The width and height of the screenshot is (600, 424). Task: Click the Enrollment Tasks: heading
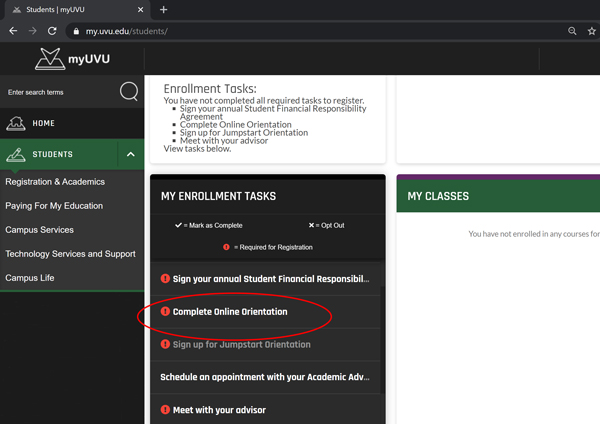[x=210, y=89]
